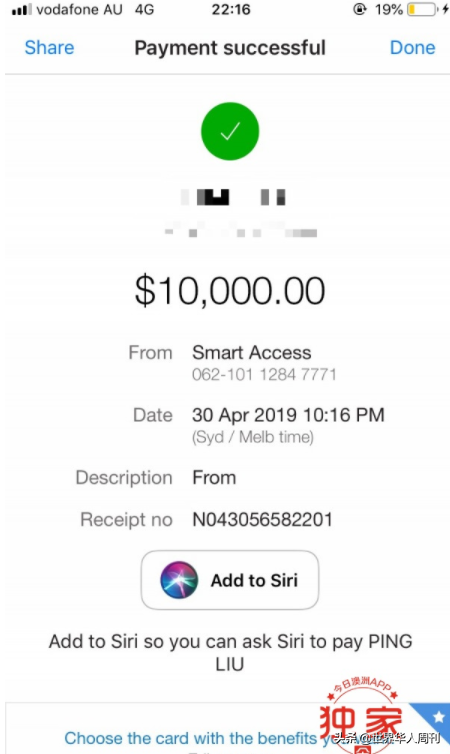The height and width of the screenshot is (754, 450).
Task: Open Share in the navigation bar
Action: coord(50,48)
